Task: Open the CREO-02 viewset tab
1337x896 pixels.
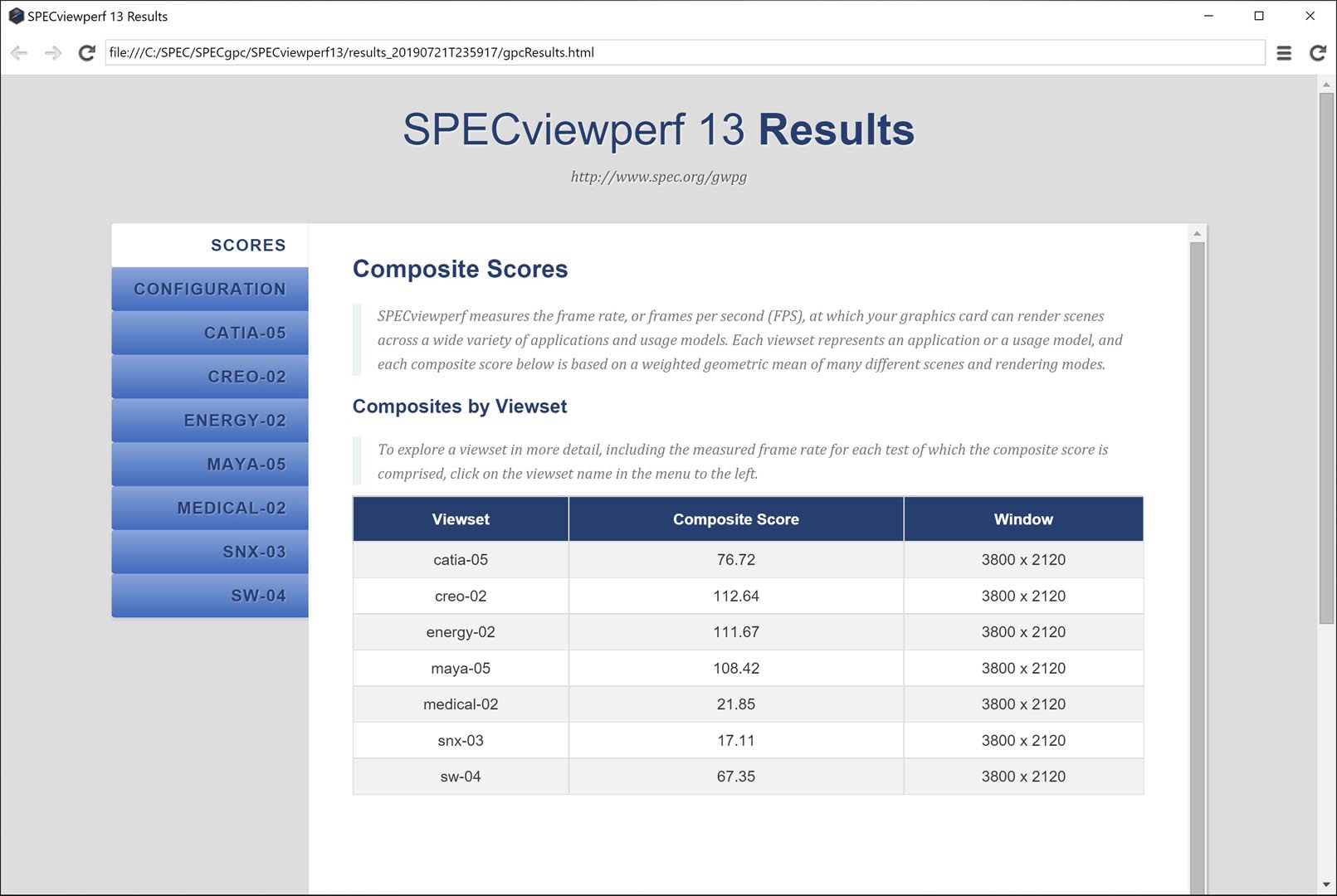Action: coord(210,377)
